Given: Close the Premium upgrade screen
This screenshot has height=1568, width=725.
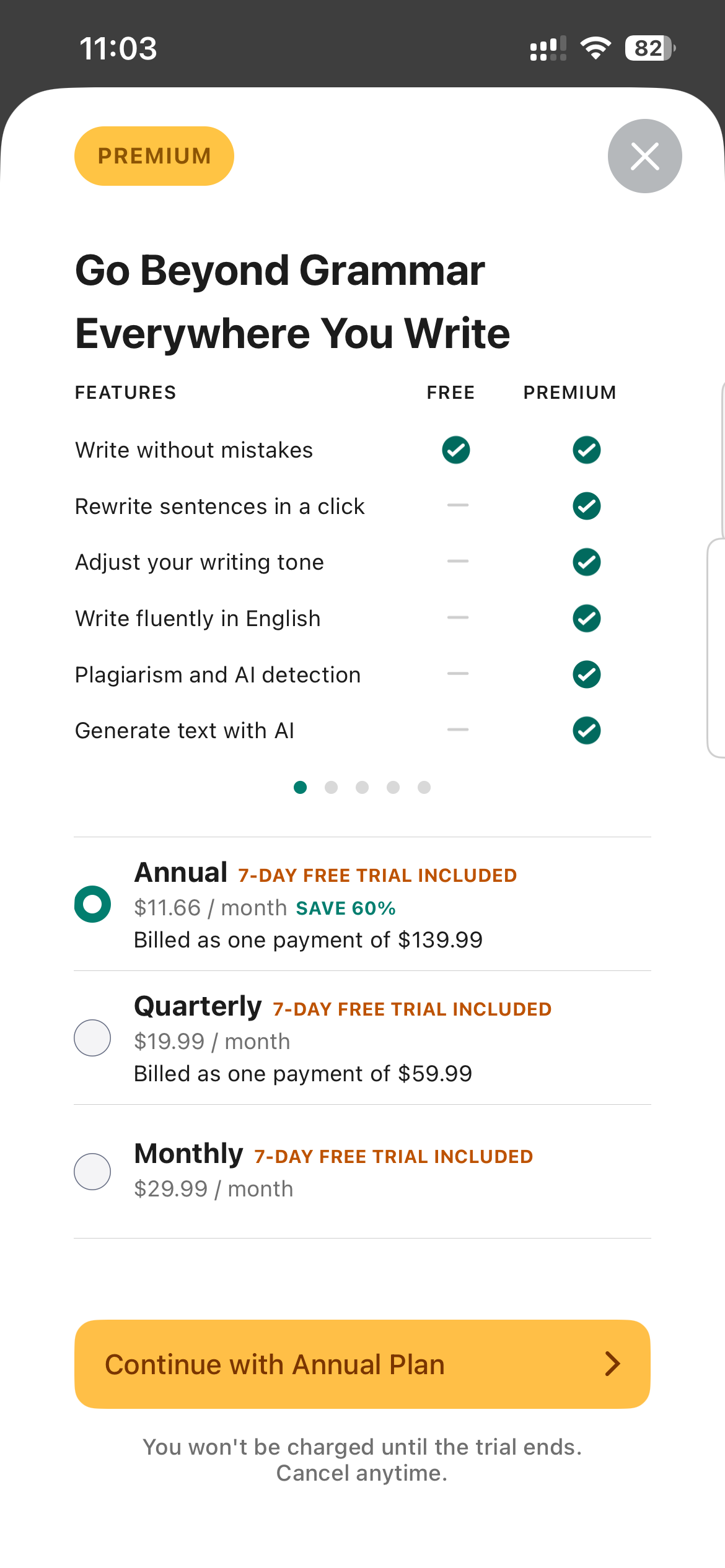Looking at the screenshot, I should point(644,156).
